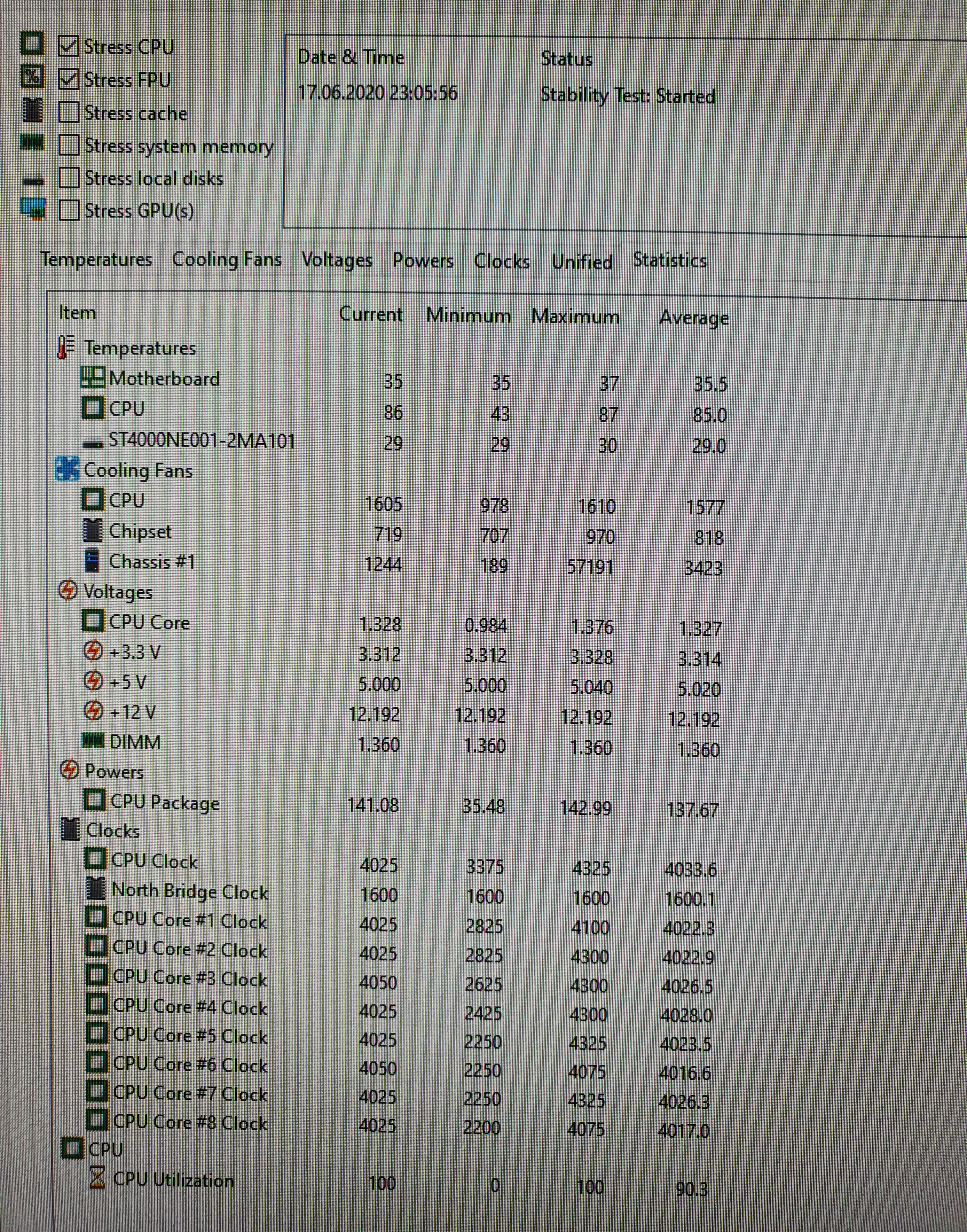Toggle the Stress FPU checkbox
967x1232 pixels.
pyautogui.click(x=68, y=79)
